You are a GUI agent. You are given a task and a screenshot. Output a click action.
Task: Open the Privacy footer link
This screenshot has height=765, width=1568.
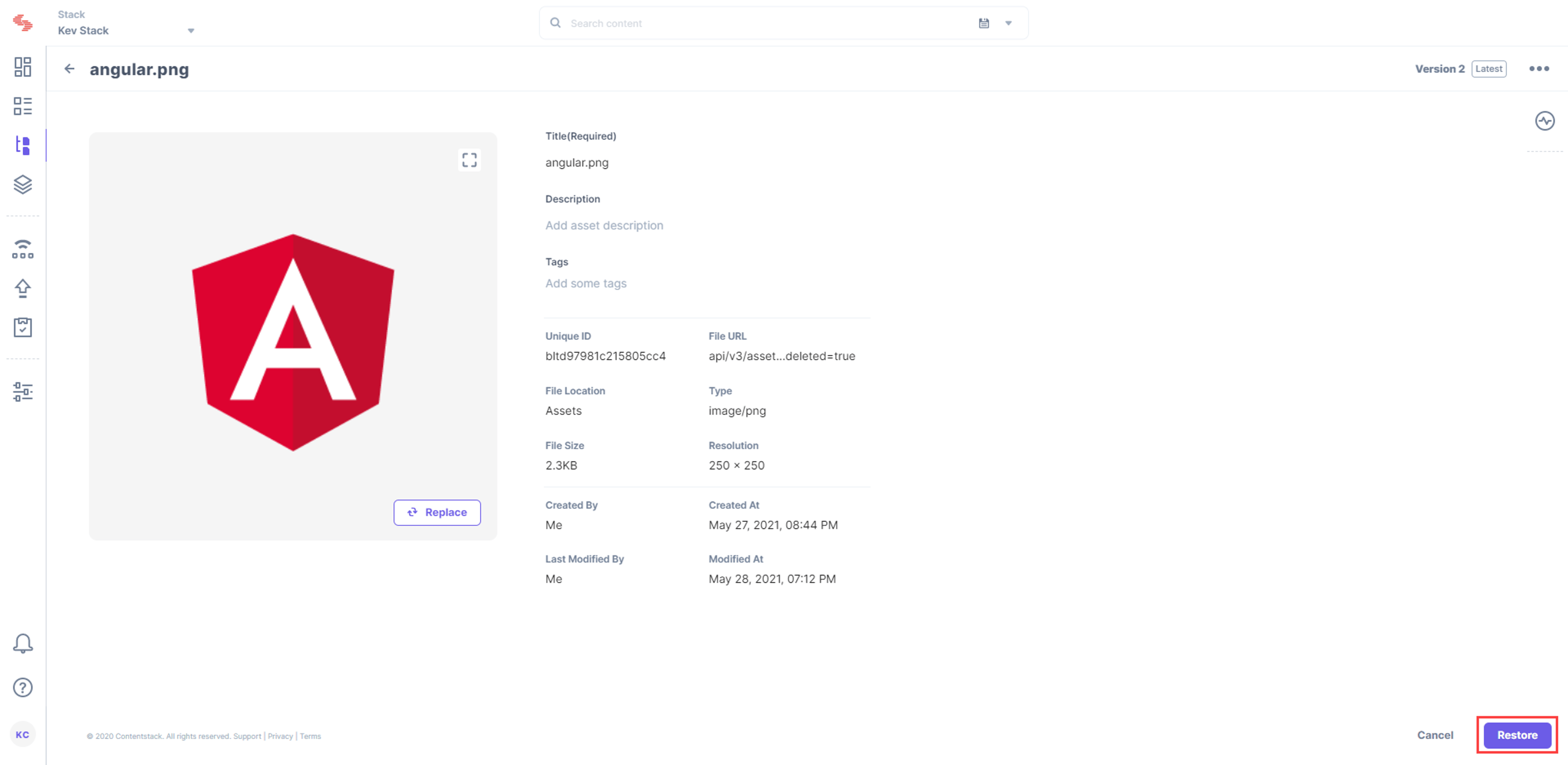pyautogui.click(x=280, y=736)
